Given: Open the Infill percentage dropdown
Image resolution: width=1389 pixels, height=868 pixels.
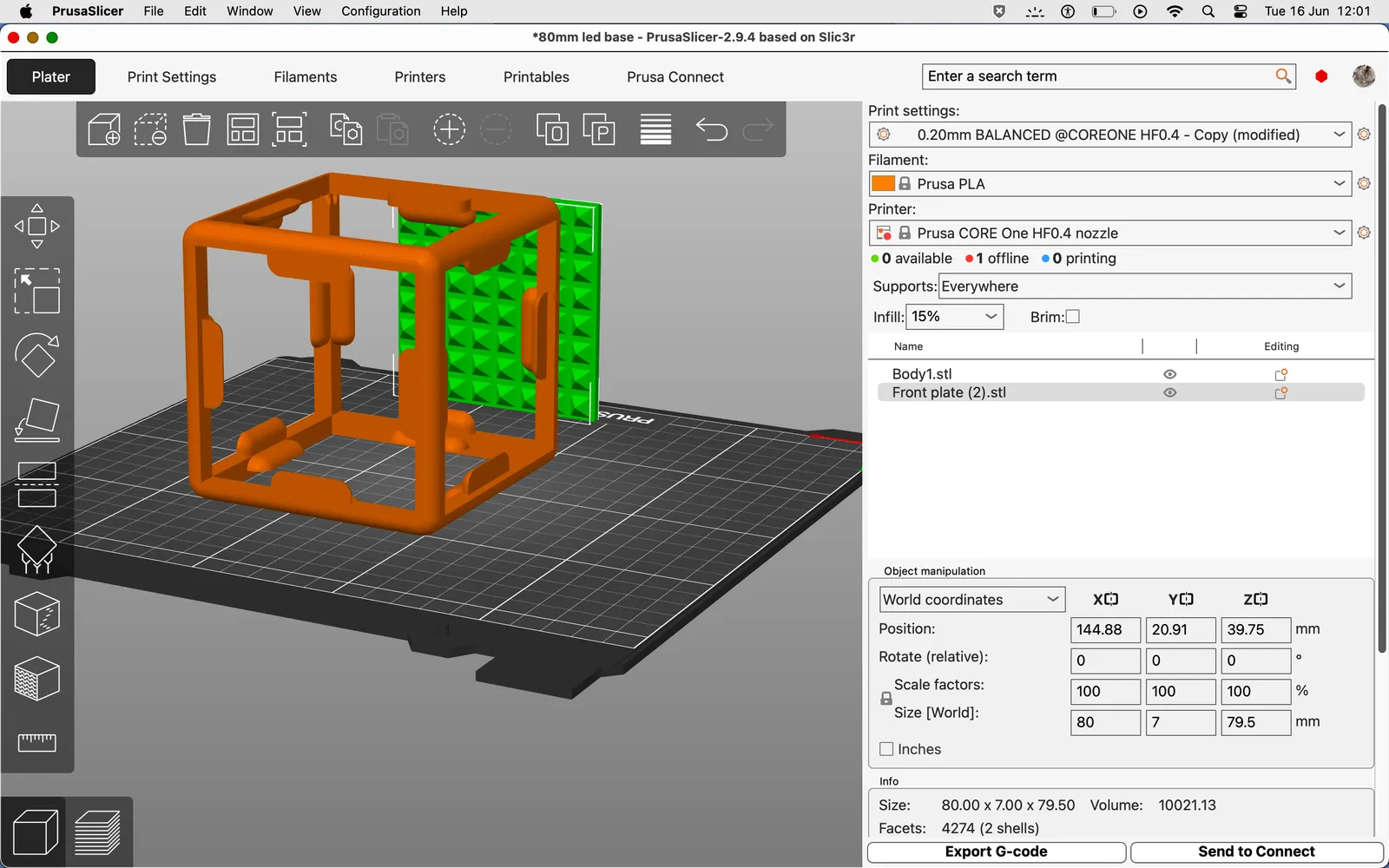Looking at the screenshot, I should [955, 317].
